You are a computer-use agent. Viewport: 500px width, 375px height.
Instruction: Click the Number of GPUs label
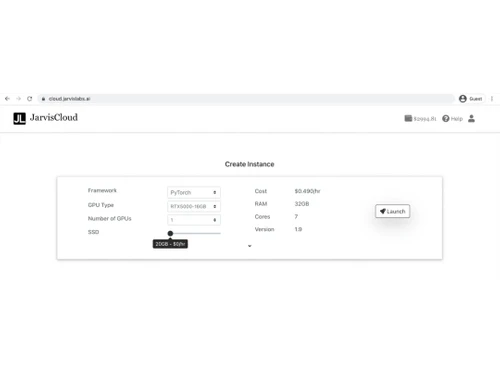(x=109, y=218)
